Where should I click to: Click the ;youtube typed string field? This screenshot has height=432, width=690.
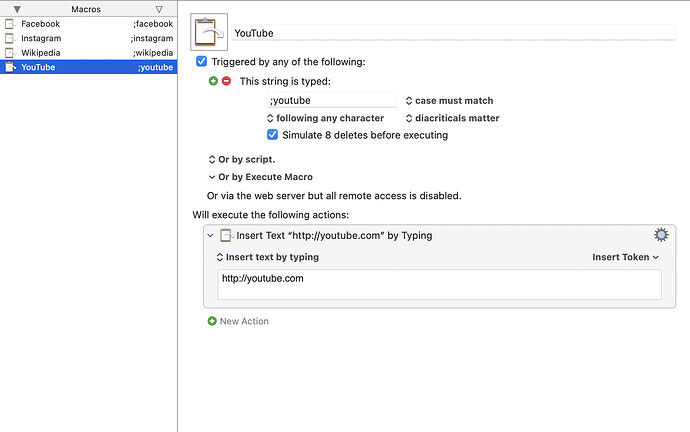[x=330, y=101]
